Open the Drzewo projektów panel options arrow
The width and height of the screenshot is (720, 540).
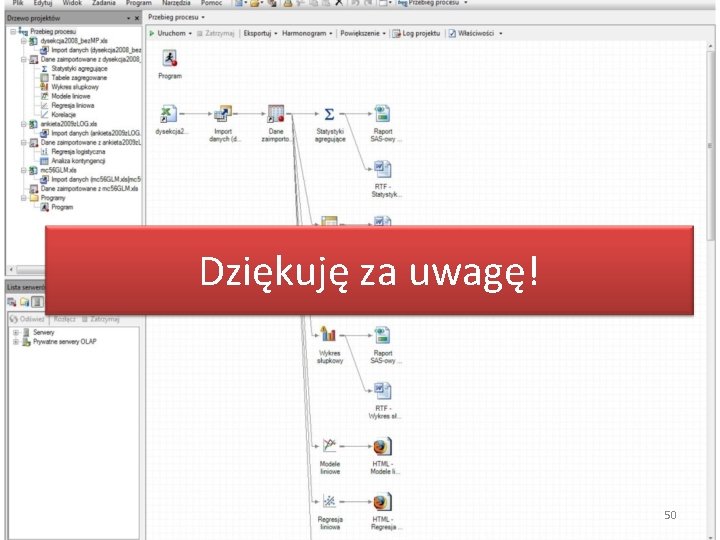129,18
